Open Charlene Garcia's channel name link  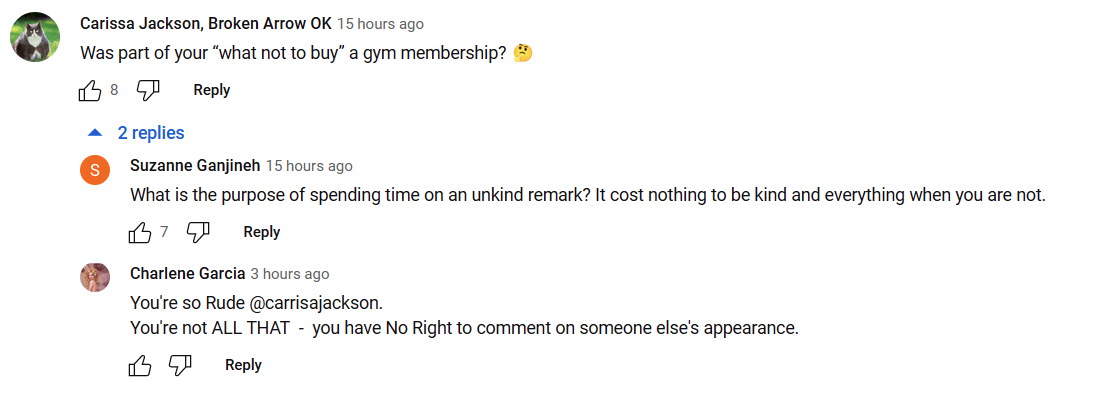coord(188,274)
